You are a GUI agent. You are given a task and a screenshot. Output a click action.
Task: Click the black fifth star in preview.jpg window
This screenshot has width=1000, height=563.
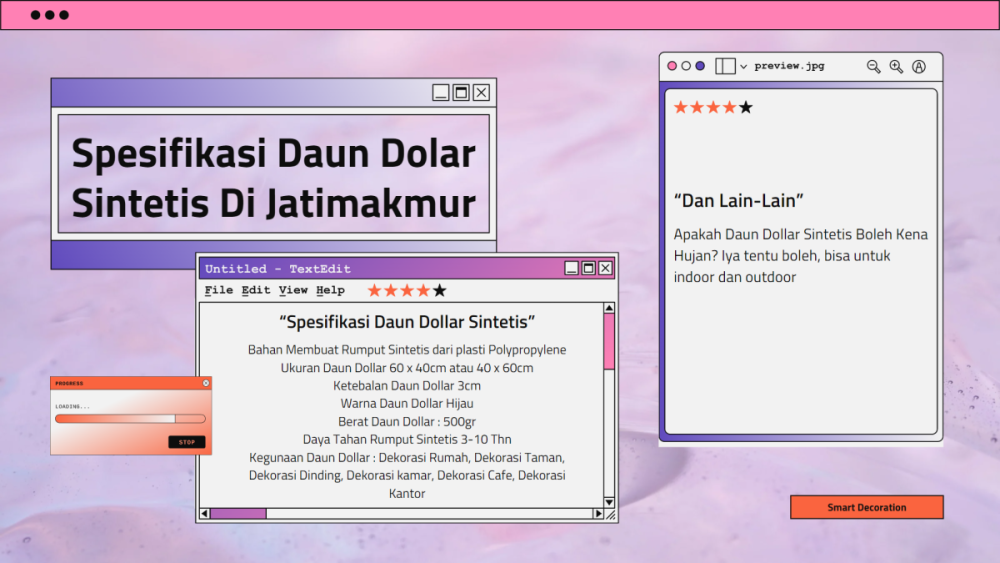[x=746, y=107]
